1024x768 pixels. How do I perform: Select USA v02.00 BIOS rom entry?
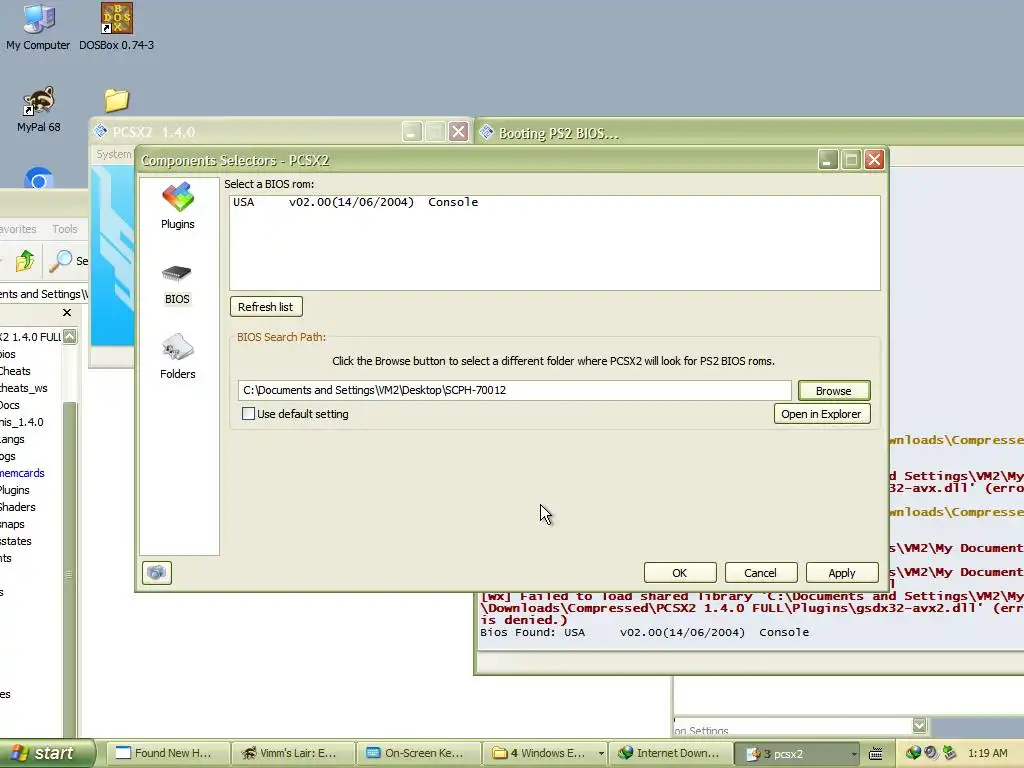tap(554, 202)
